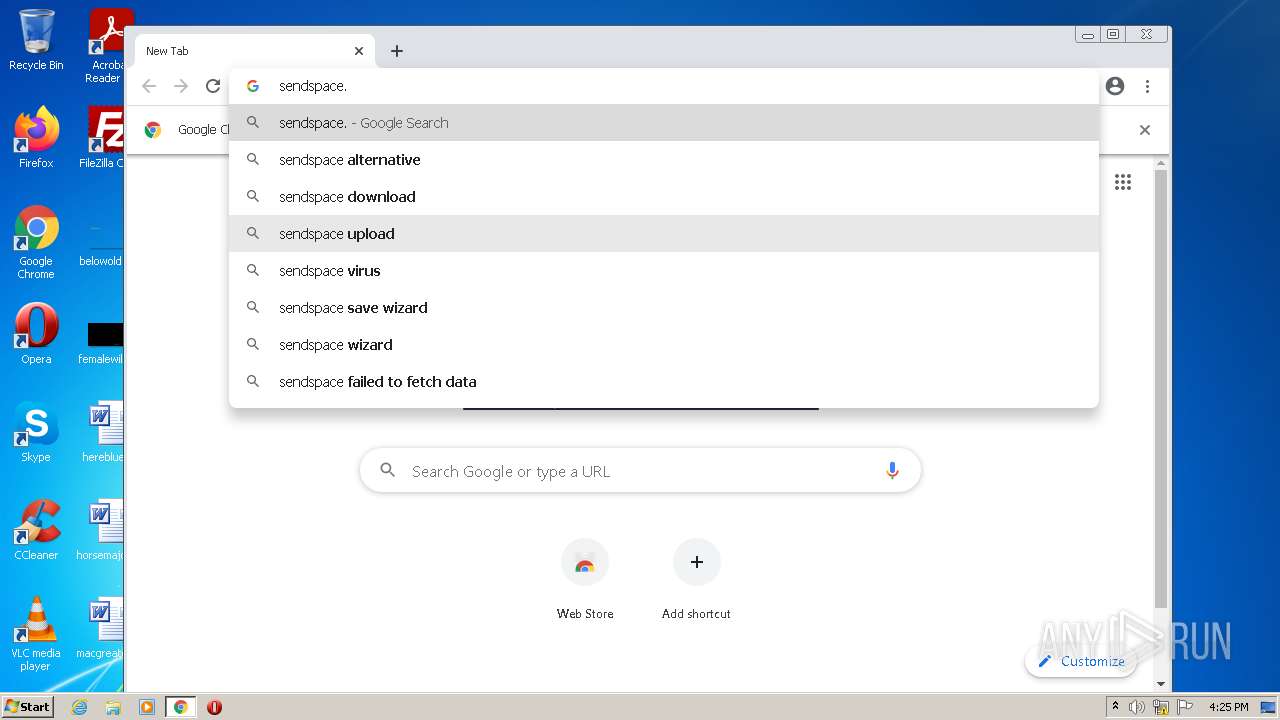Select the New Tab tab

click(254, 51)
